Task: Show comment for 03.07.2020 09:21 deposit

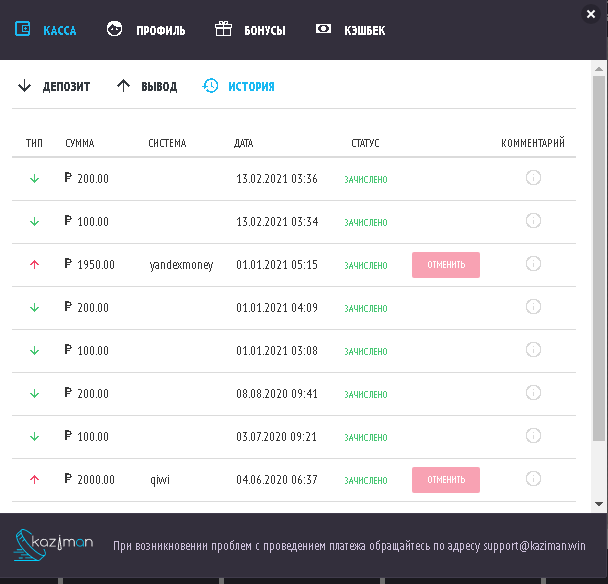Action: [x=533, y=436]
